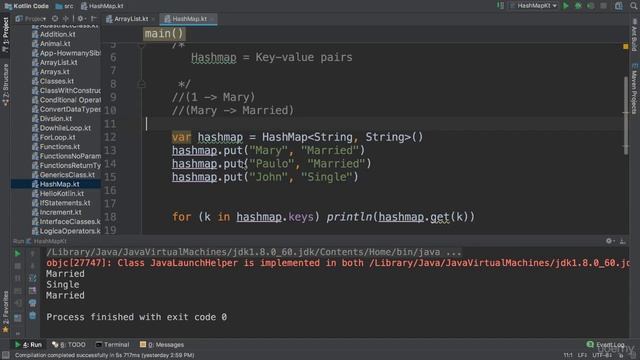Click line separator LF in status bar
This screenshot has height=360, width=640.
click(x=582, y=356)
